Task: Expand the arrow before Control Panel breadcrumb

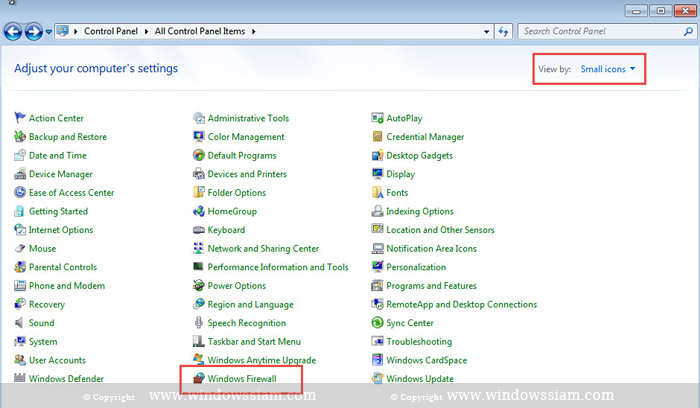Action: point(75,31)
